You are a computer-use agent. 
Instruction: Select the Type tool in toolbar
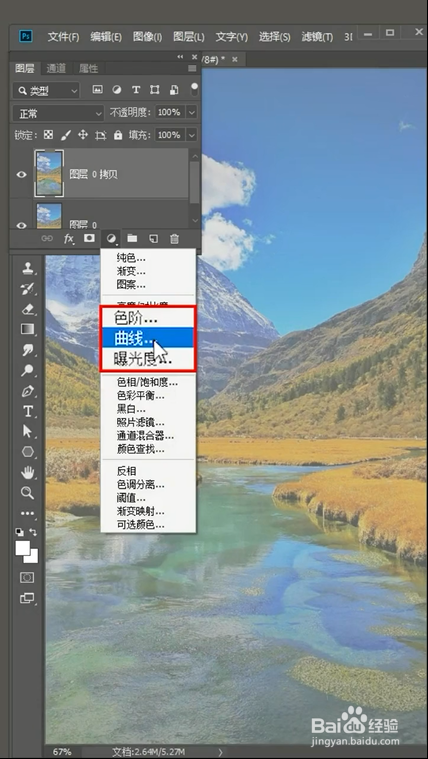coord(28,411)
